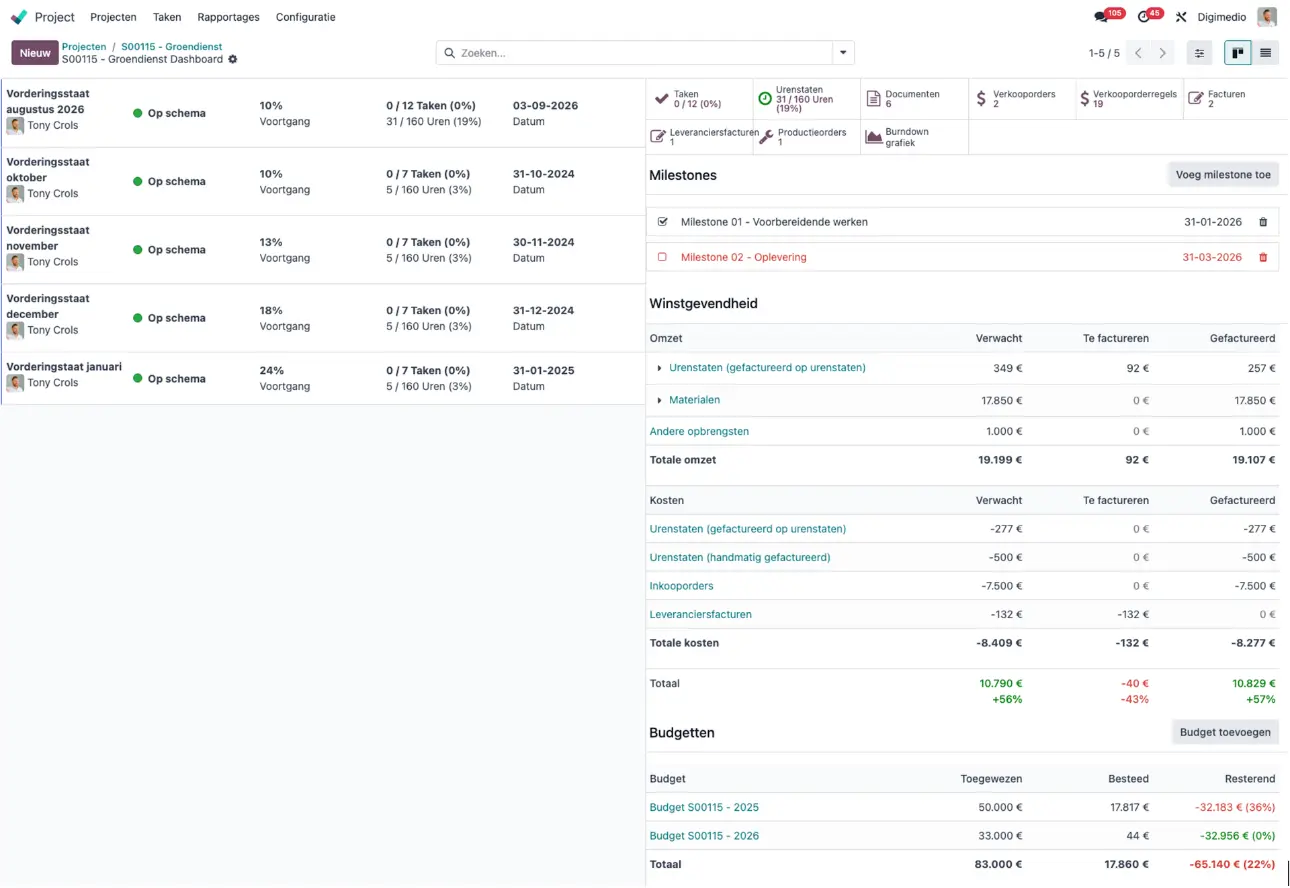Uncheck Milestone 01 - Voorbereidende werken checkbox
Image resolution: width=1290 pixels, height=888 pixels.
click(x=662, y=222)
